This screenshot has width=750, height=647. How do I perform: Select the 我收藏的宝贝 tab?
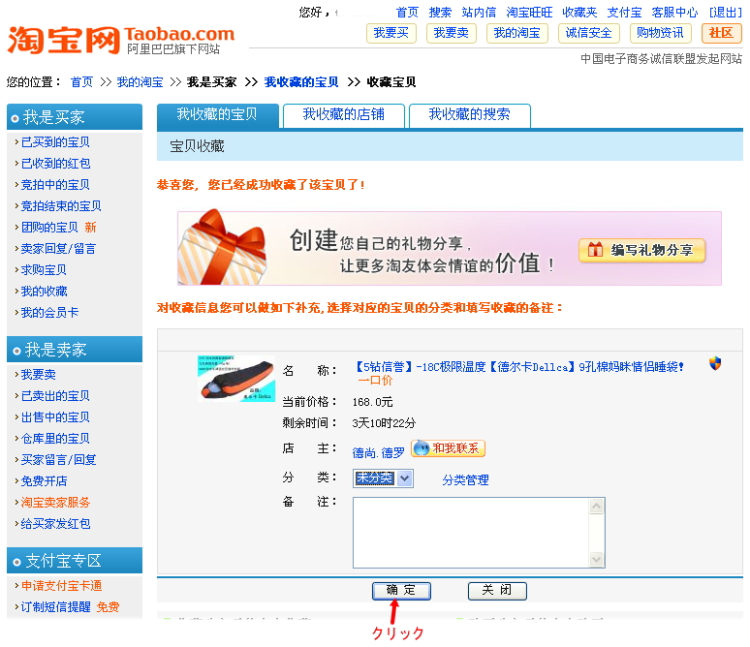217,115
